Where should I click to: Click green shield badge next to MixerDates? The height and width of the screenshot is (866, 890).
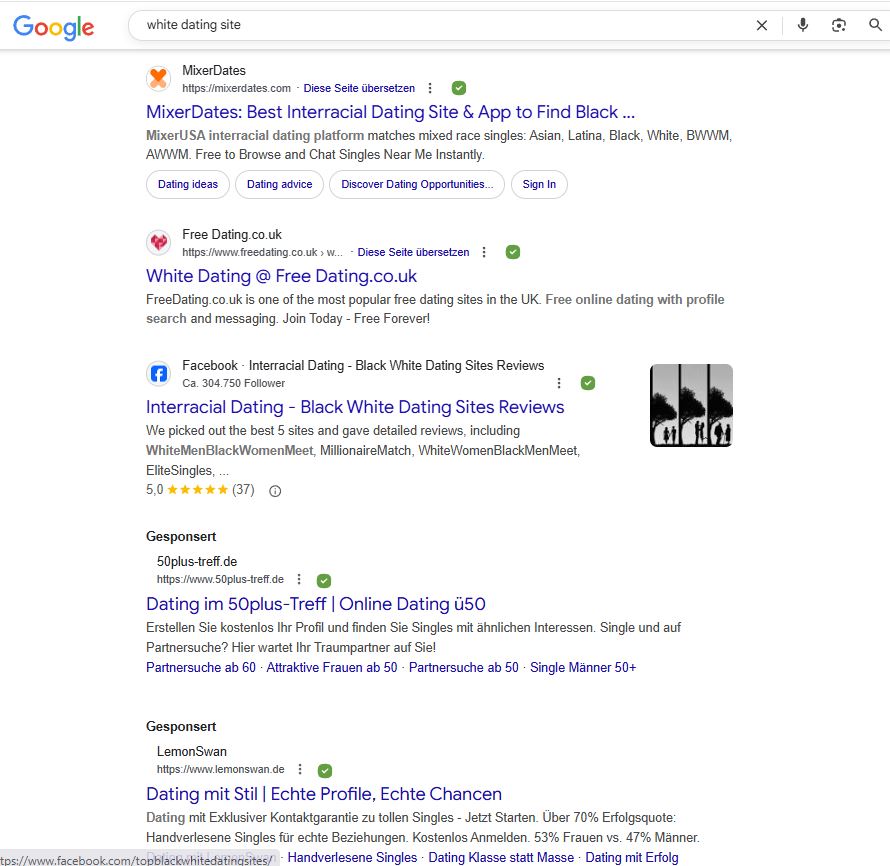pyautogui.click(x=459, y=88)
